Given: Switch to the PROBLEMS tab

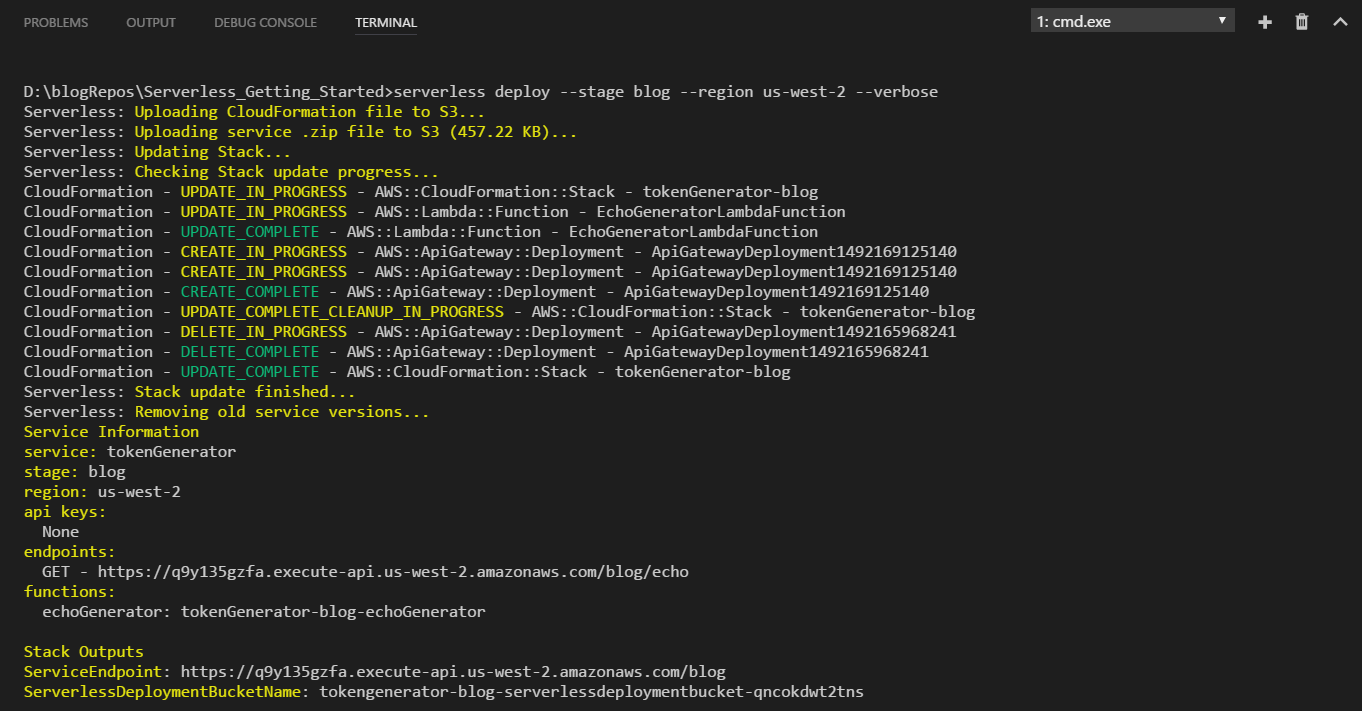Looking at the screenshot, I should click(x=55, y=22).
